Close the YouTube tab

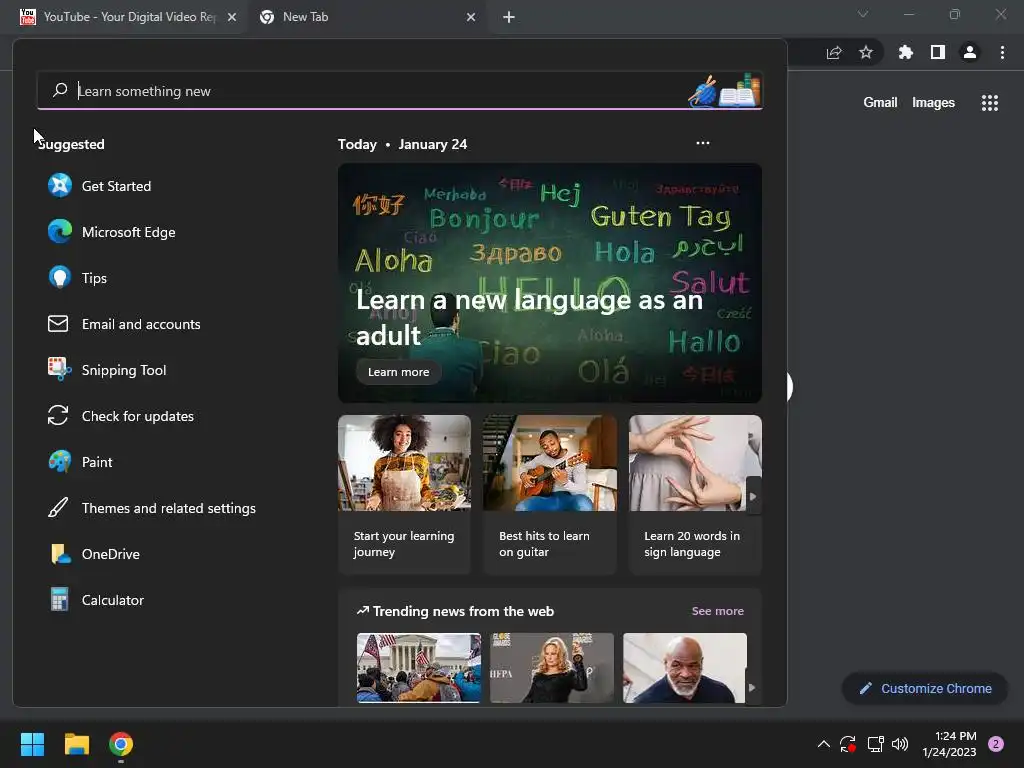tap(232, 17)
